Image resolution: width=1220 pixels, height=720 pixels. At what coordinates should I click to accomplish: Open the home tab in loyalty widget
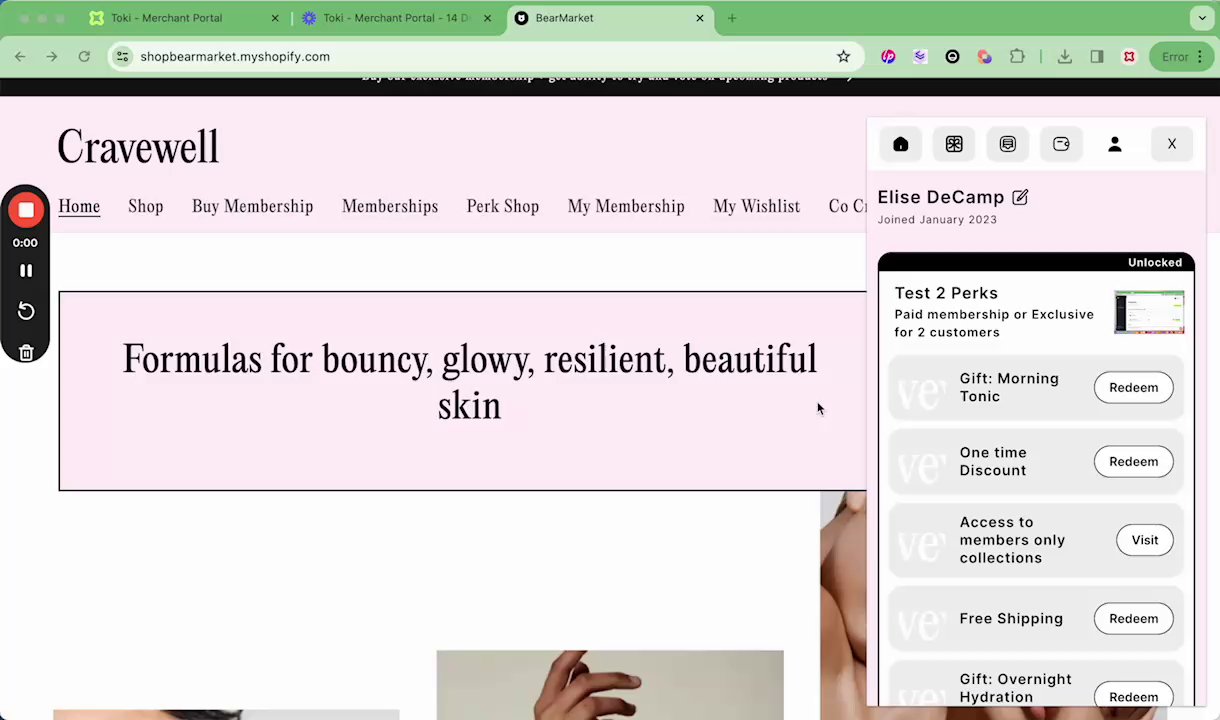coord(900,144)
